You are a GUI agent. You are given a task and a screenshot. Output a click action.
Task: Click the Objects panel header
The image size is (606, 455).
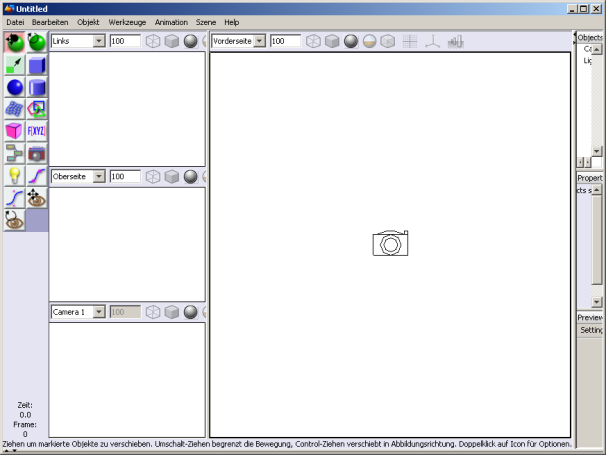click(x=590, y=37)
